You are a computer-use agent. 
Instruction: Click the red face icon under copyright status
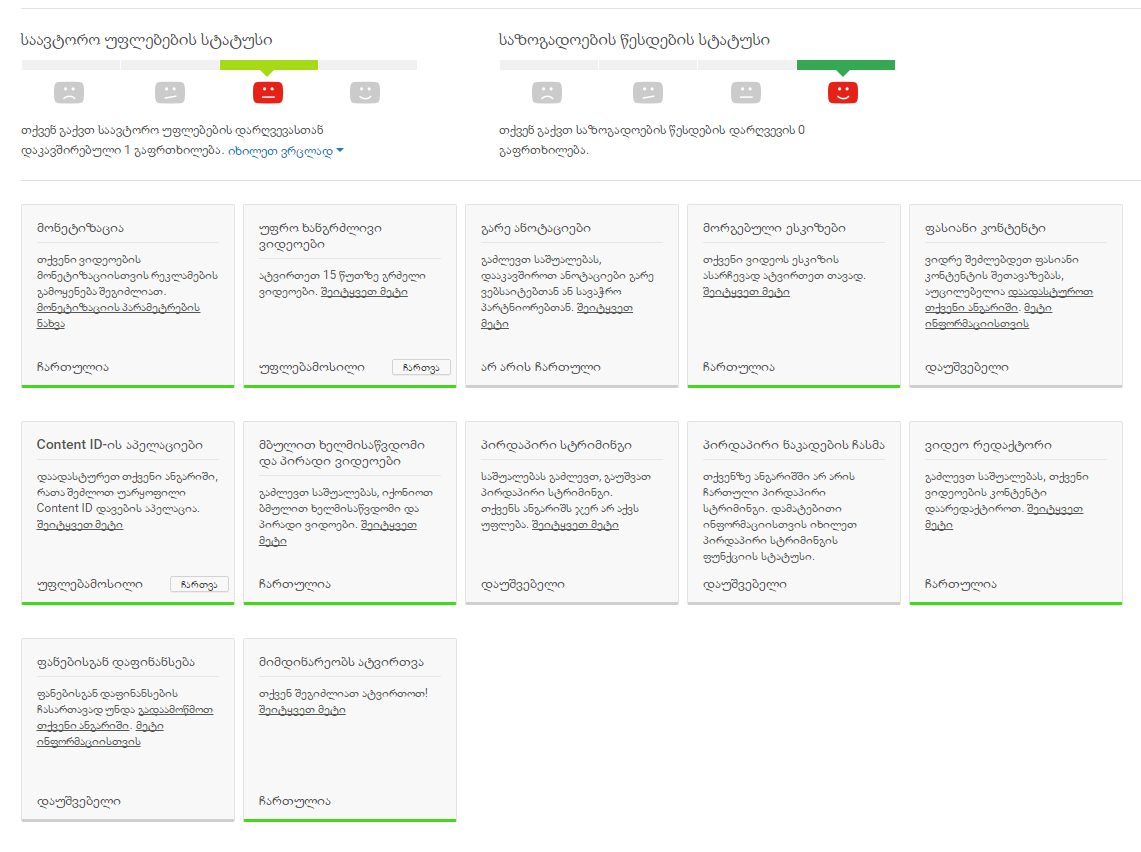point(268,93)
